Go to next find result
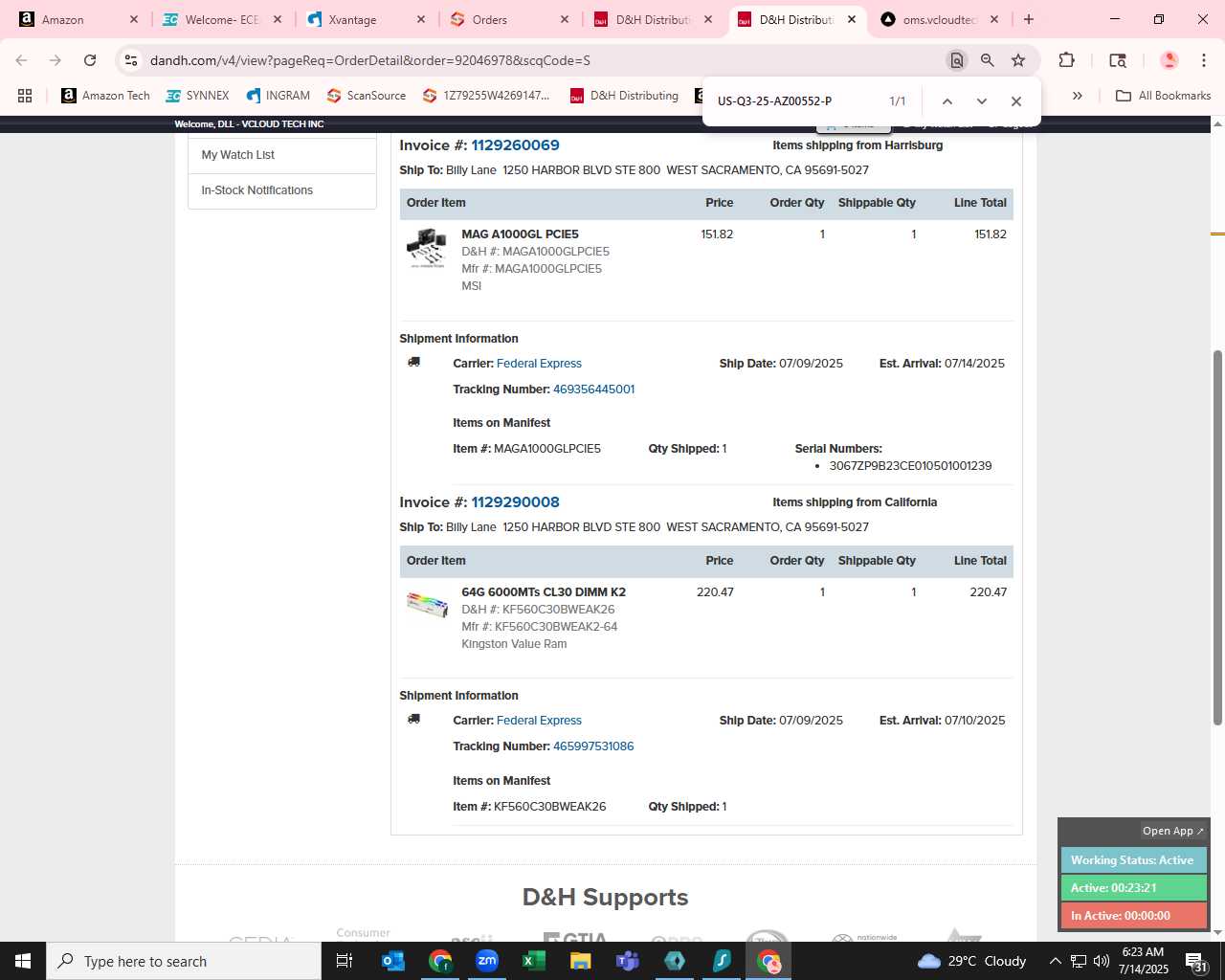The width and height of the screenshot is (1225, 980). [x=981, y=101]
